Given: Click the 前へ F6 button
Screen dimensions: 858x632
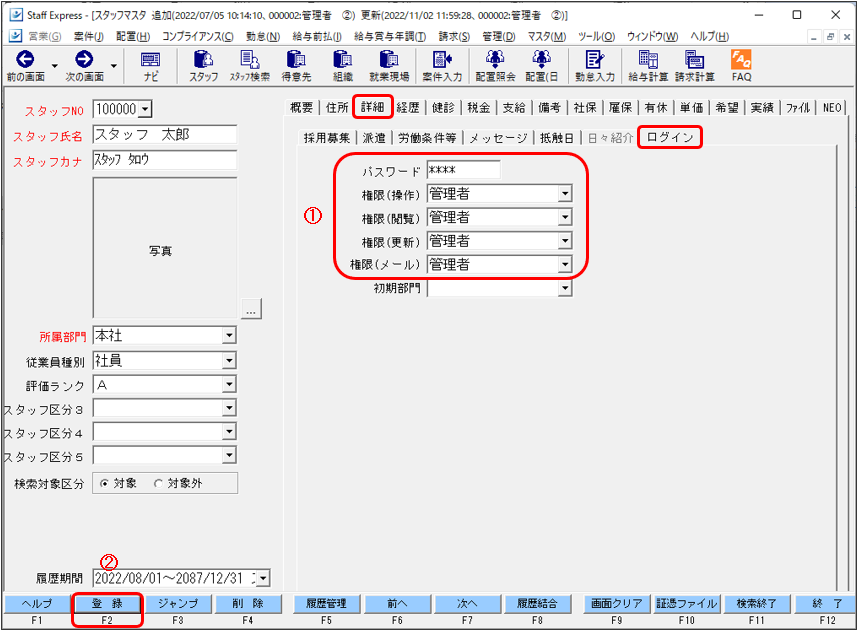Looking at the screenshot, I should coord(397,604).
